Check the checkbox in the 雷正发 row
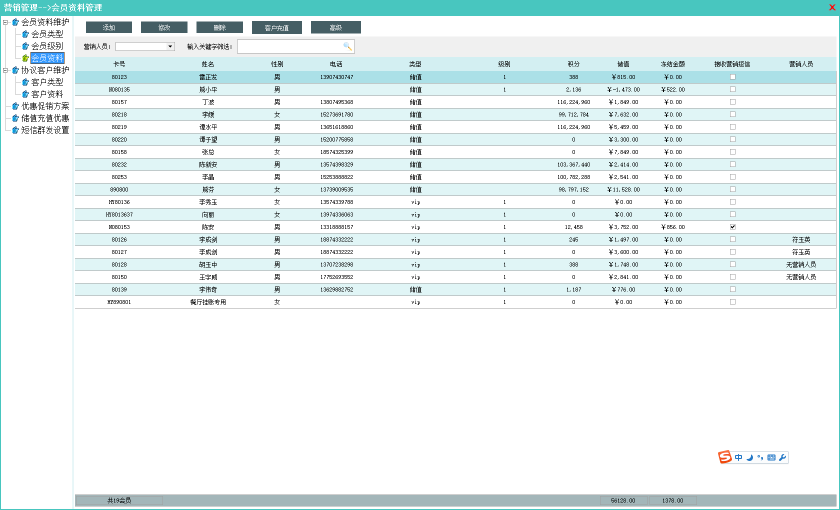This screenshot has height=510, width=840. [x=732, y=77]
